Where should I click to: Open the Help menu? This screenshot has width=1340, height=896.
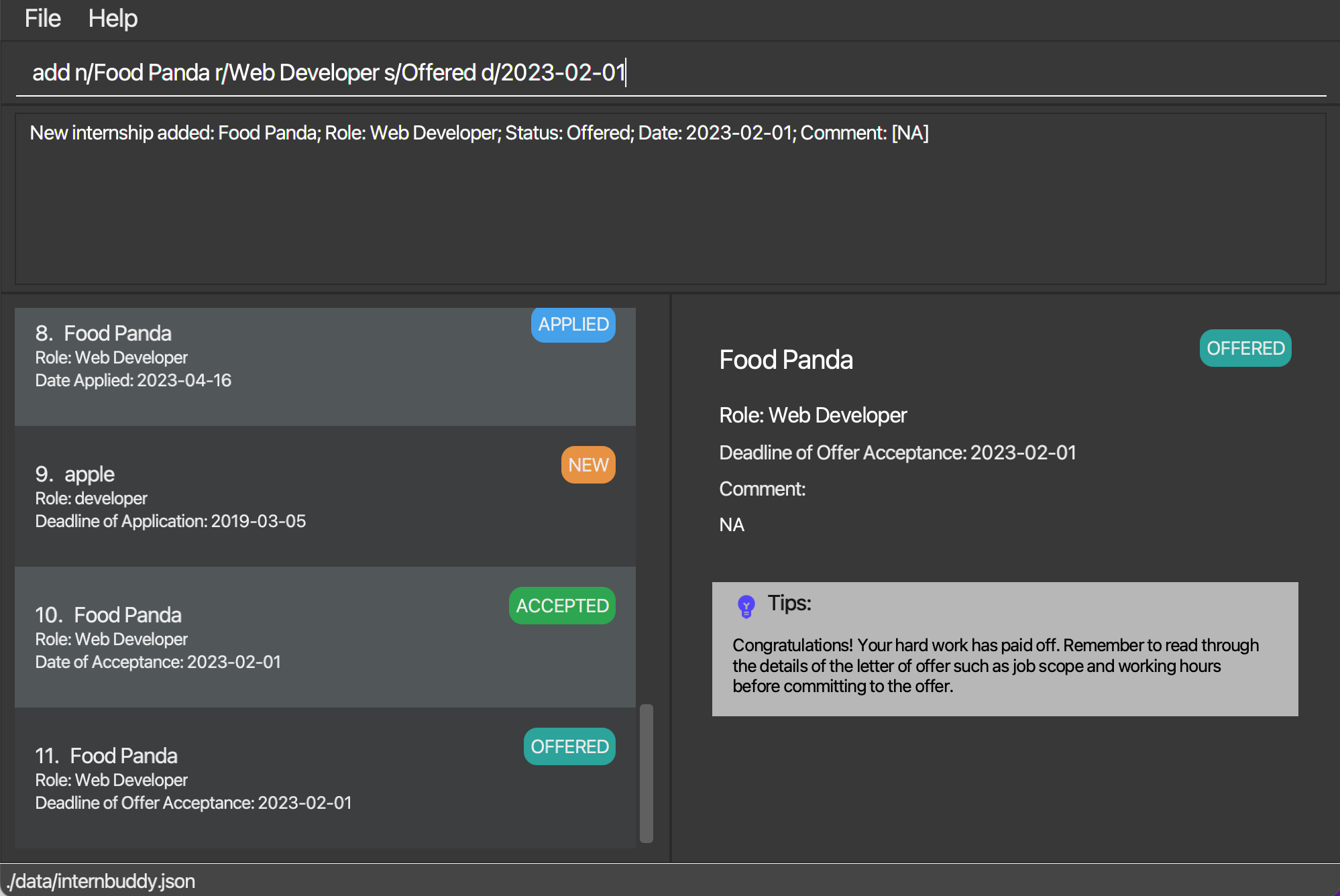tap(113, 19)
